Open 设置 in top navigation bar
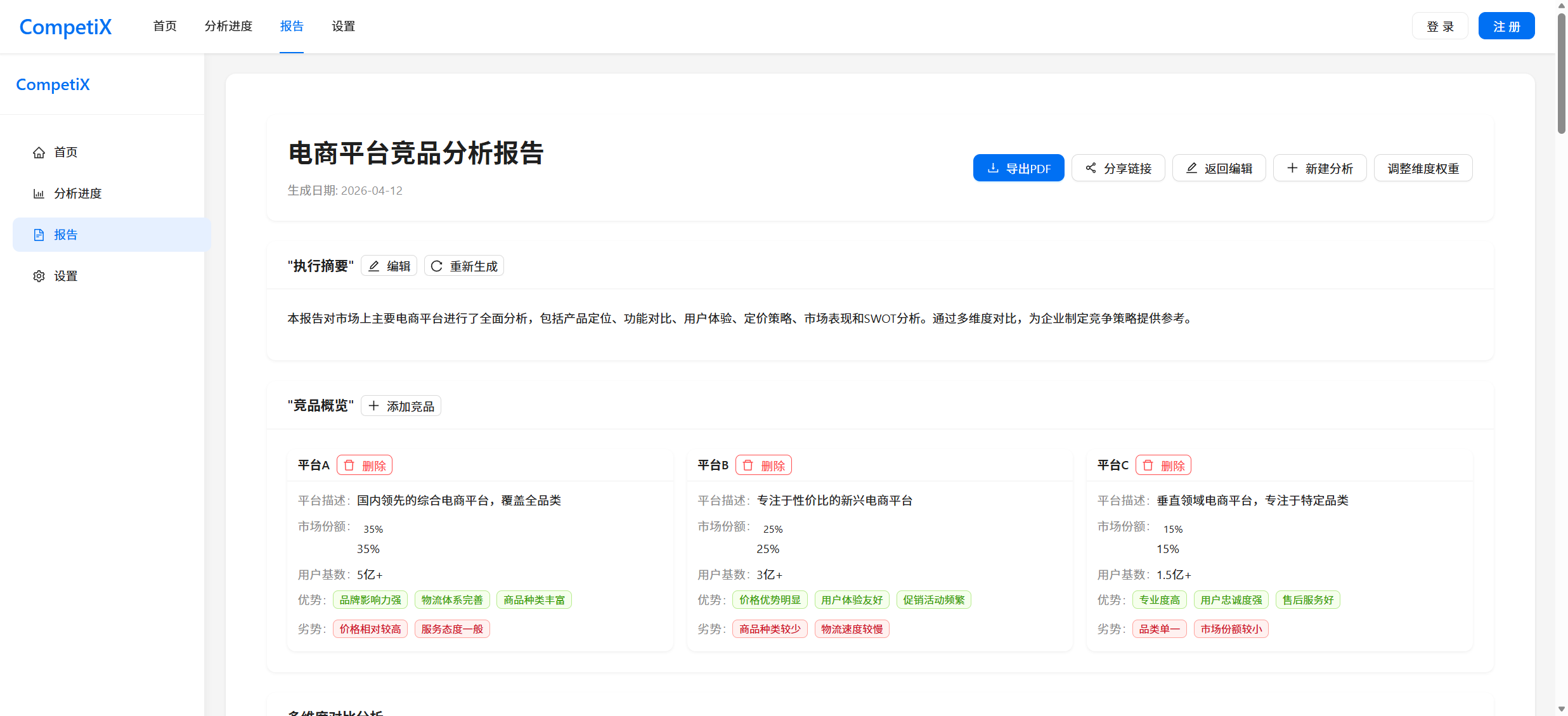The height and width of the screenshot is (716, 1568). tap(343, 26)
